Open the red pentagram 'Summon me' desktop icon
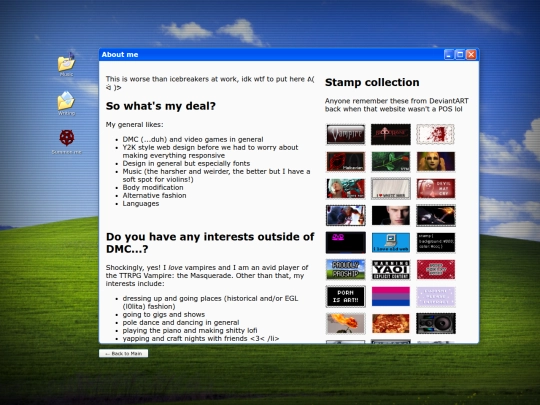 (x=66, y=142)
